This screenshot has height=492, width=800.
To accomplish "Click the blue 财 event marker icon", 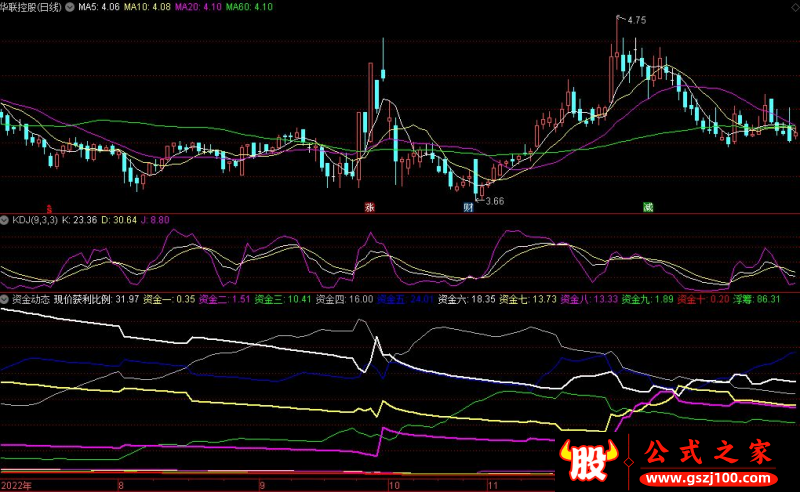I will (x=467, y=208).
